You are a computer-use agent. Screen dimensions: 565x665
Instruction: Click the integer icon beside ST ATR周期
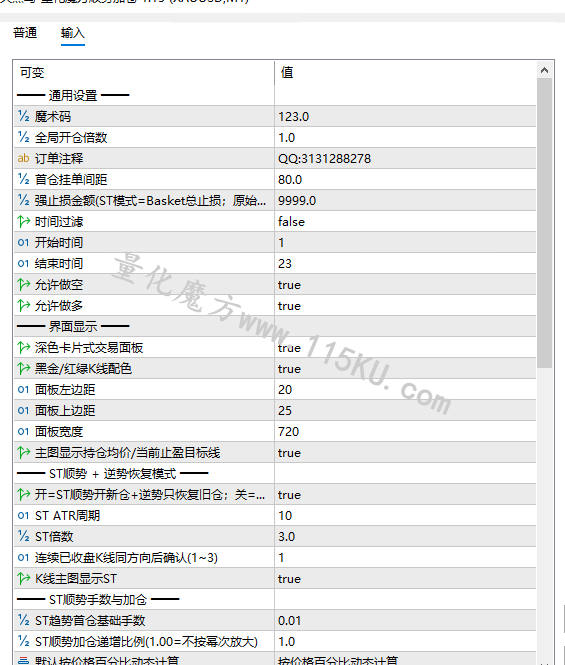(23, 516)
